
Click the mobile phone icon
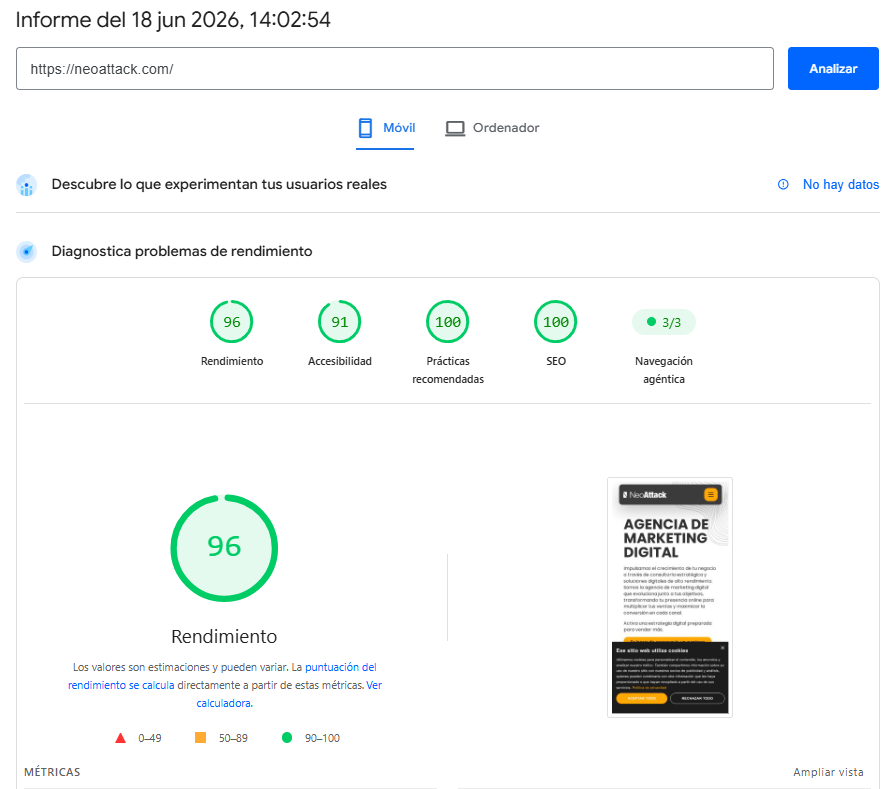(x=366, y=128)
